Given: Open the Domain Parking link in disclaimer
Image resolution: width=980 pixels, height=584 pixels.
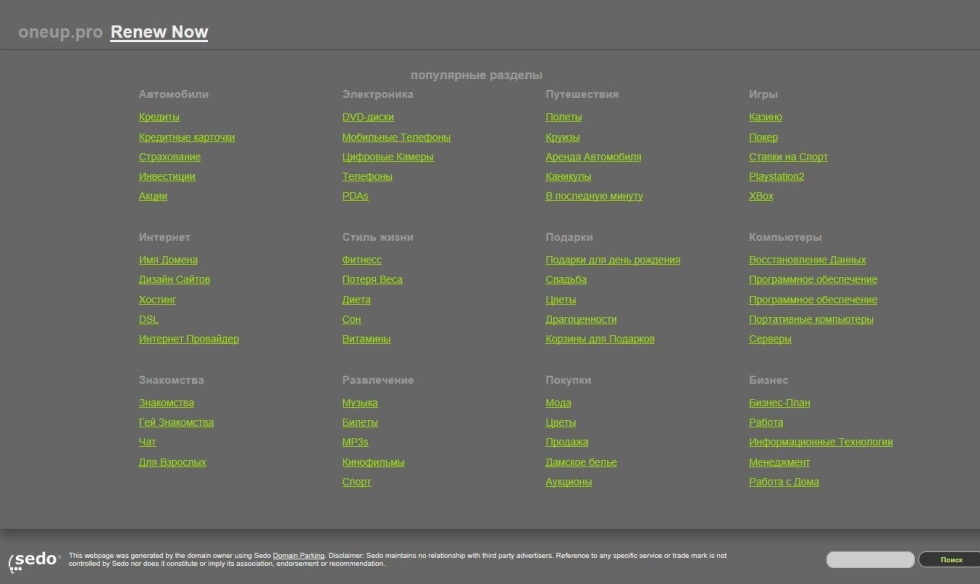Looking at the screenshot, I should 298,555.
